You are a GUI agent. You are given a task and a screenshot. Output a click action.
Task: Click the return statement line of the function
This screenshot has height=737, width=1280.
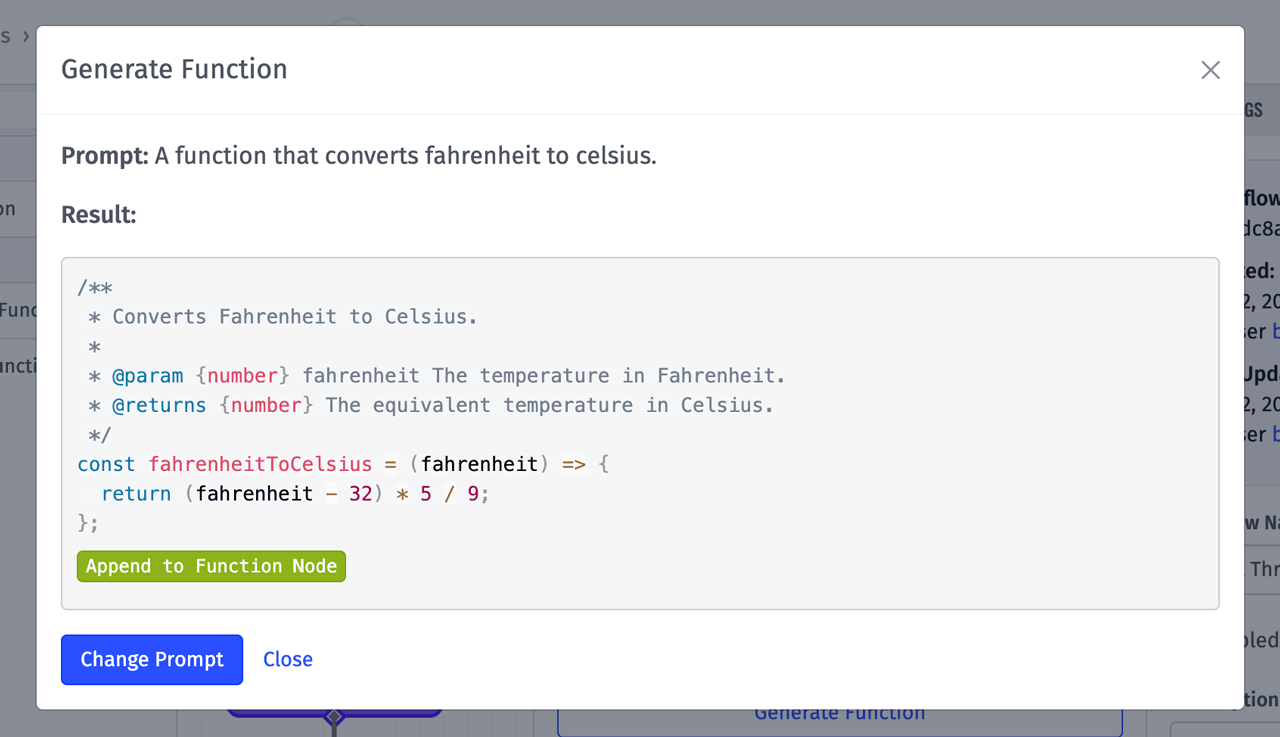click(x=136, y=493)
